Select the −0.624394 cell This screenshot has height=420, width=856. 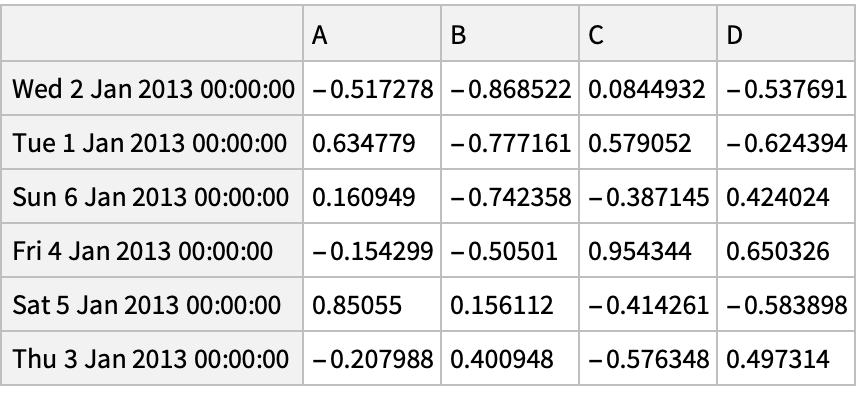click(783, 144)
